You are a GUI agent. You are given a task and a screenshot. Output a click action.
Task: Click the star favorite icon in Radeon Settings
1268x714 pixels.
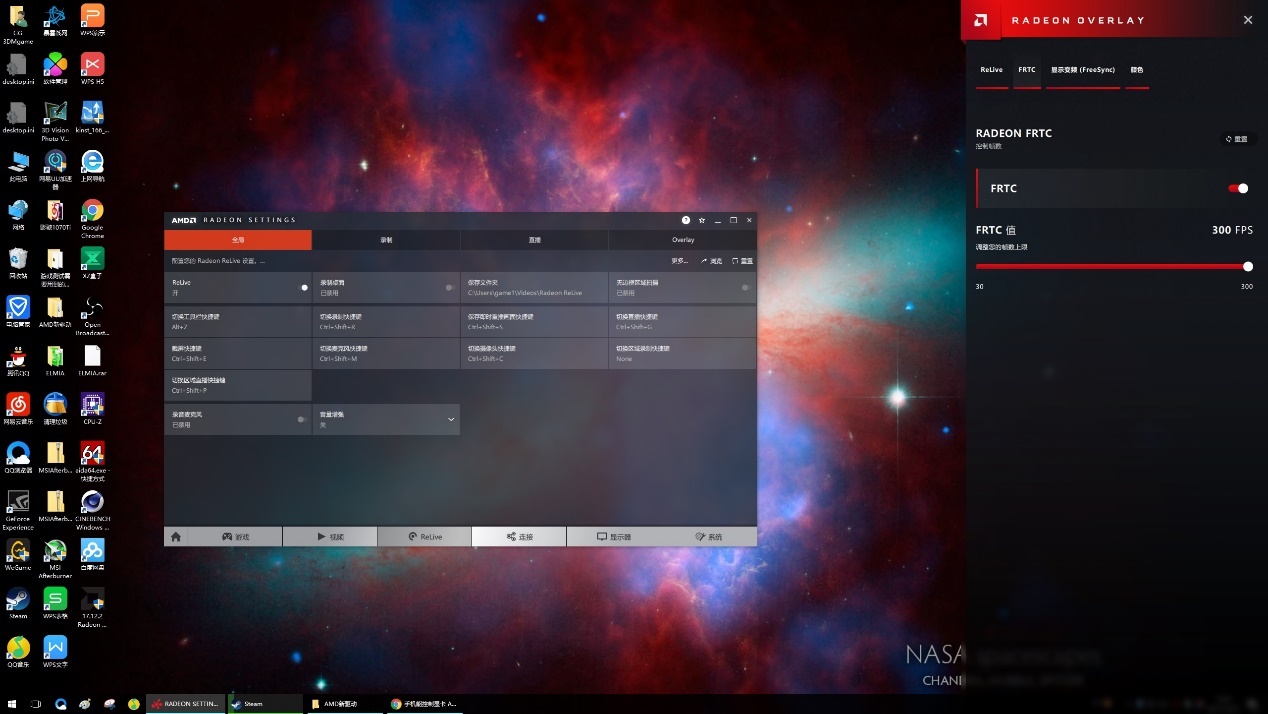coord(702,220)
